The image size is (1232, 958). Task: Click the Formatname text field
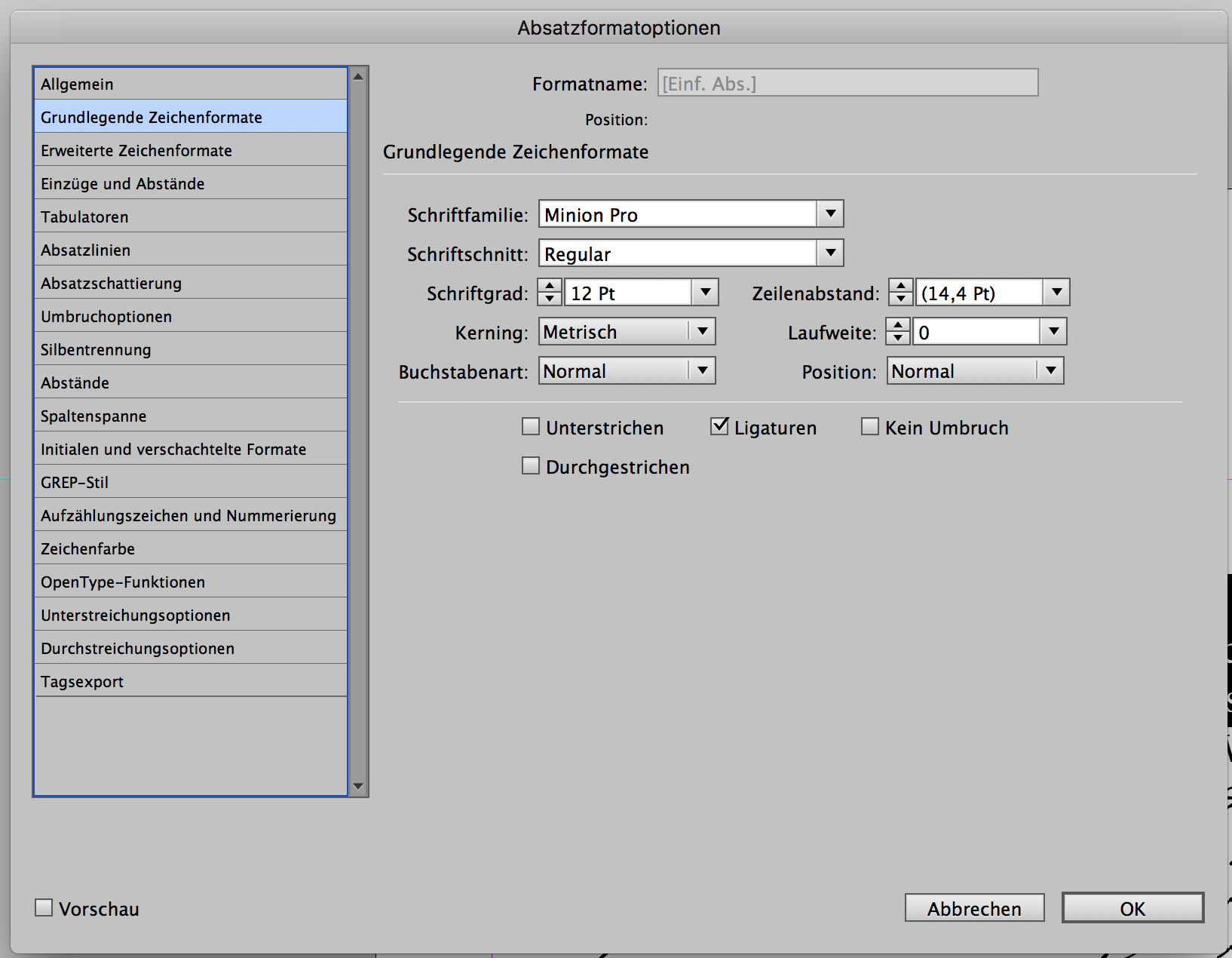coord(847,83)
